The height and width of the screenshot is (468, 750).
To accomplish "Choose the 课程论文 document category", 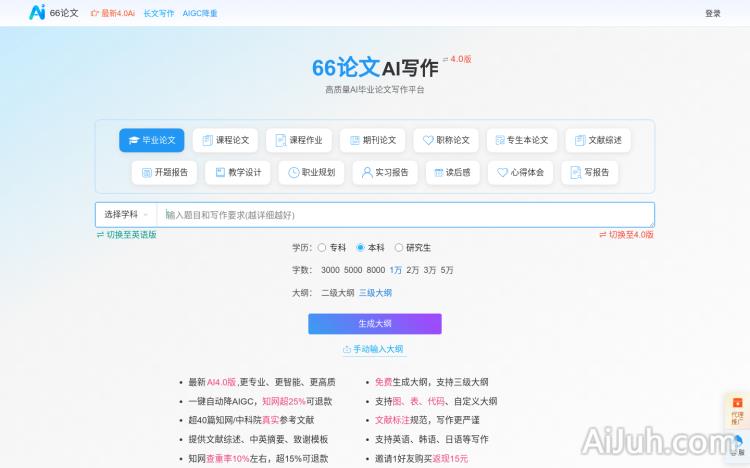I will point(225,140).
